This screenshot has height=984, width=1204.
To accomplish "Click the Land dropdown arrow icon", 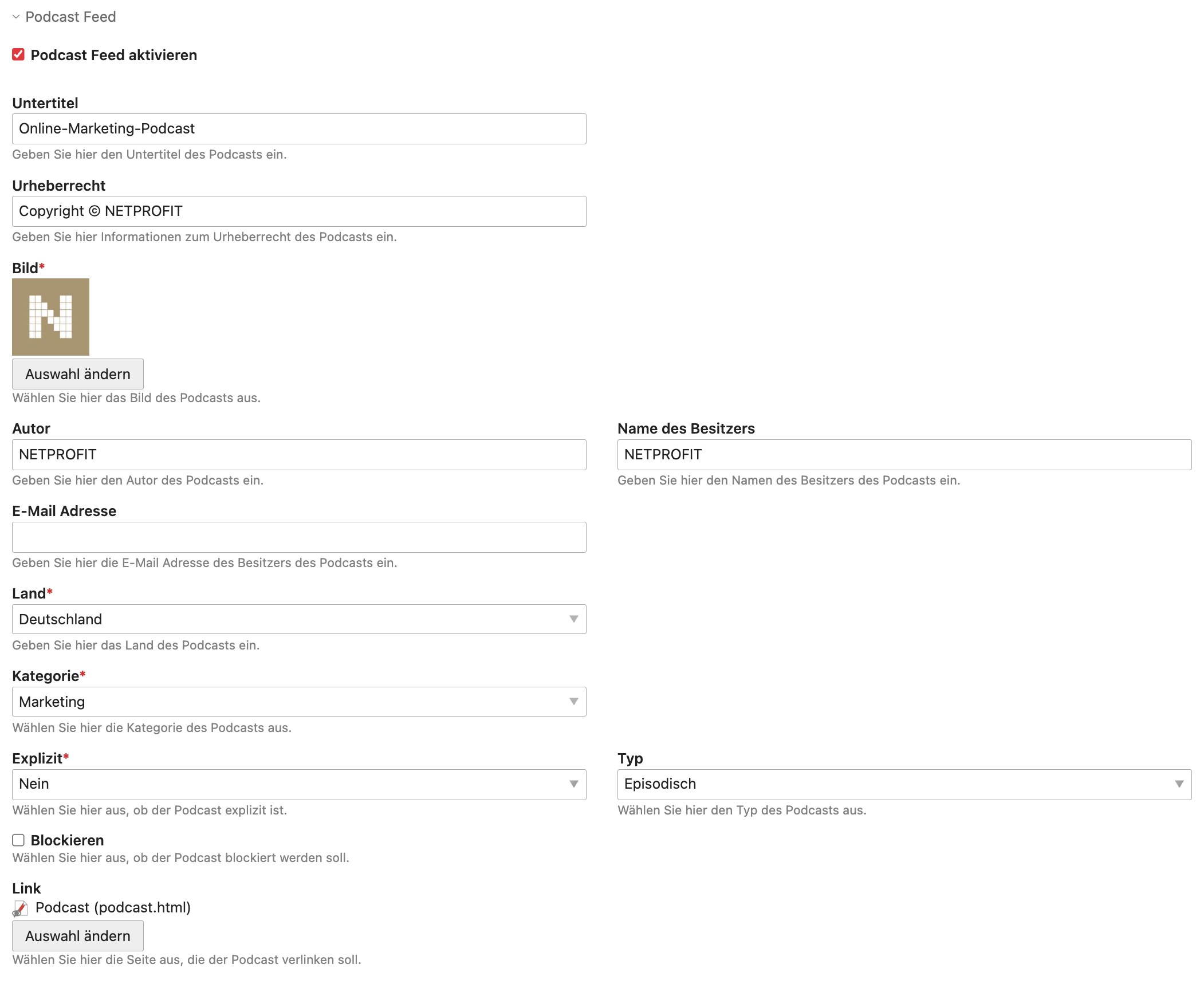I will coord(573,619).
